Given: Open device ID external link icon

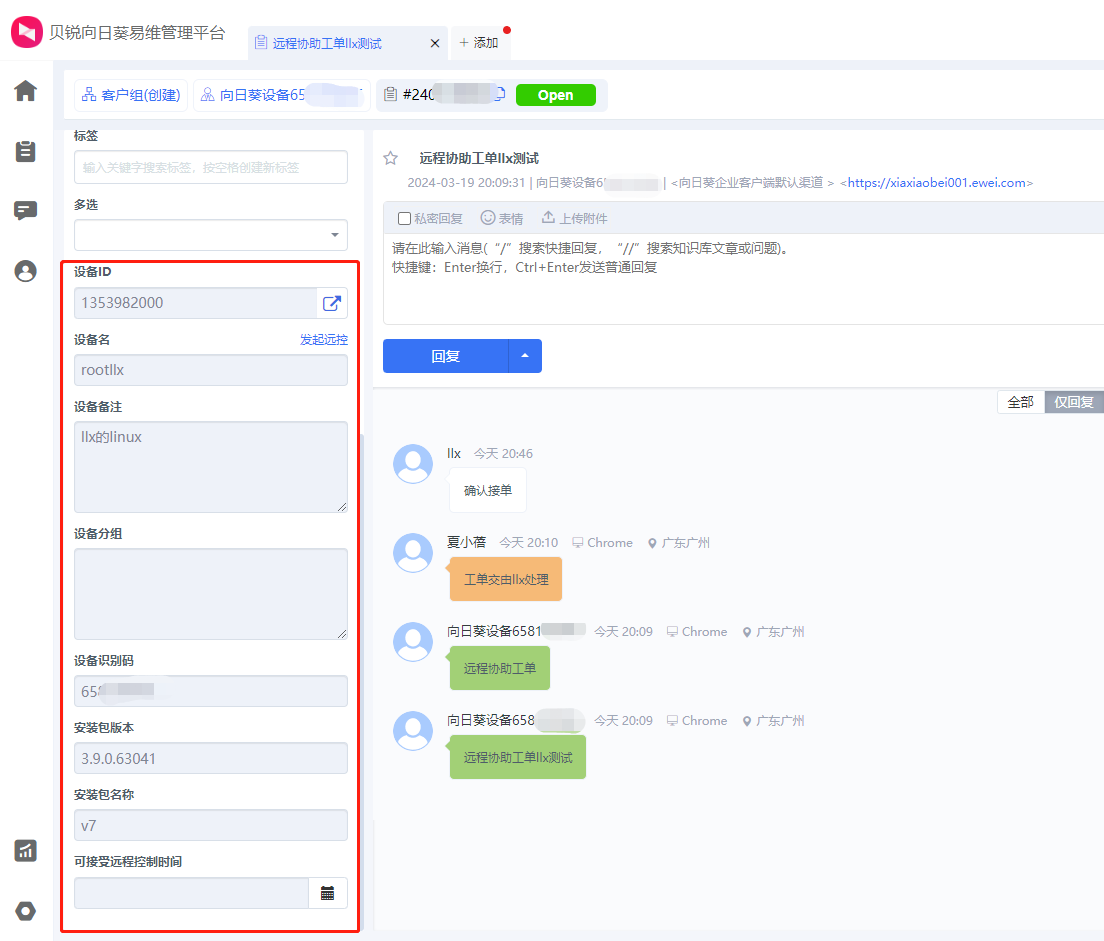Looking at the screenshot, I should 332,303.
